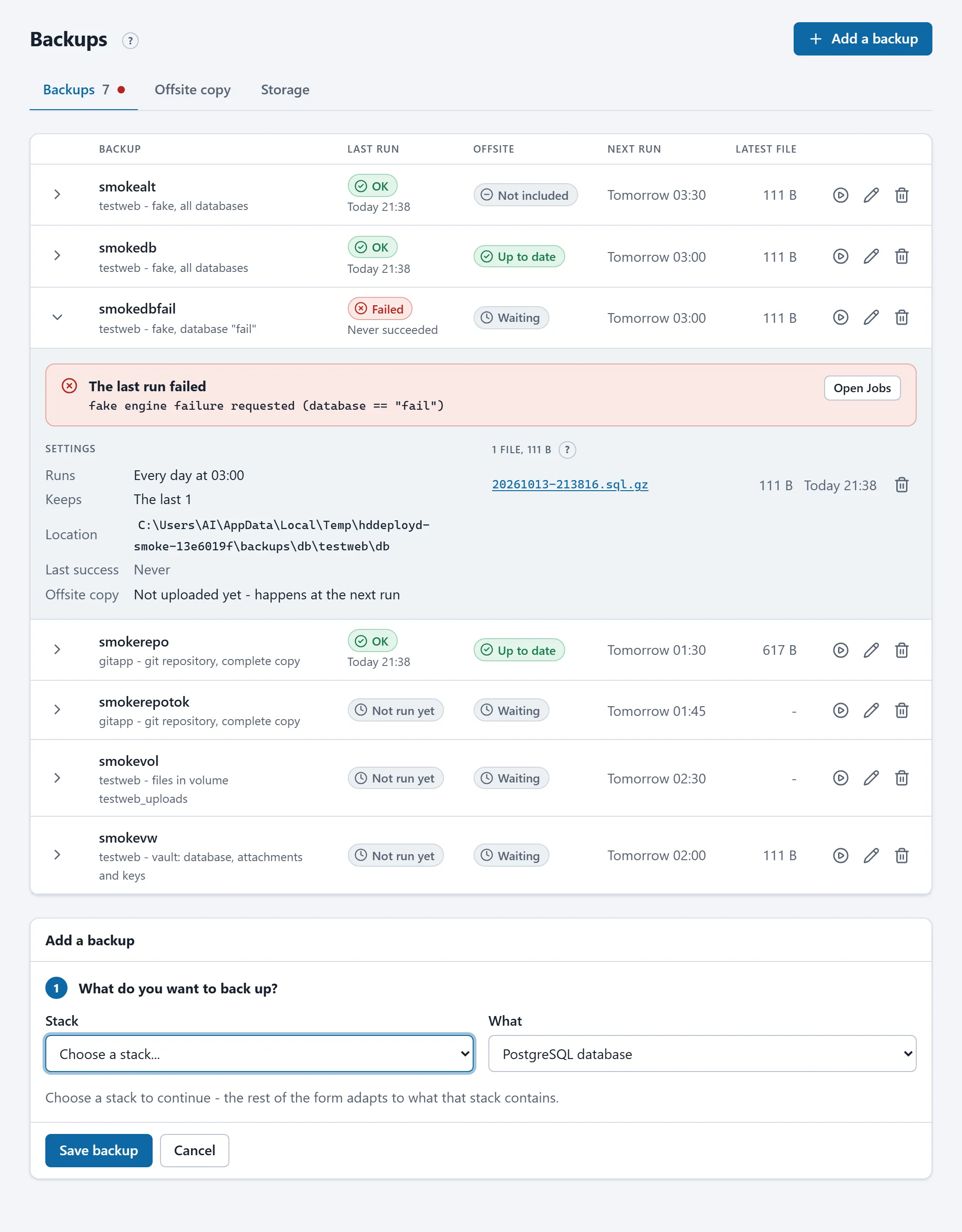The image size is (962, 1232).
Task: Click the Add a backup button
Action: pyautogui.click(x=863, y=39)
